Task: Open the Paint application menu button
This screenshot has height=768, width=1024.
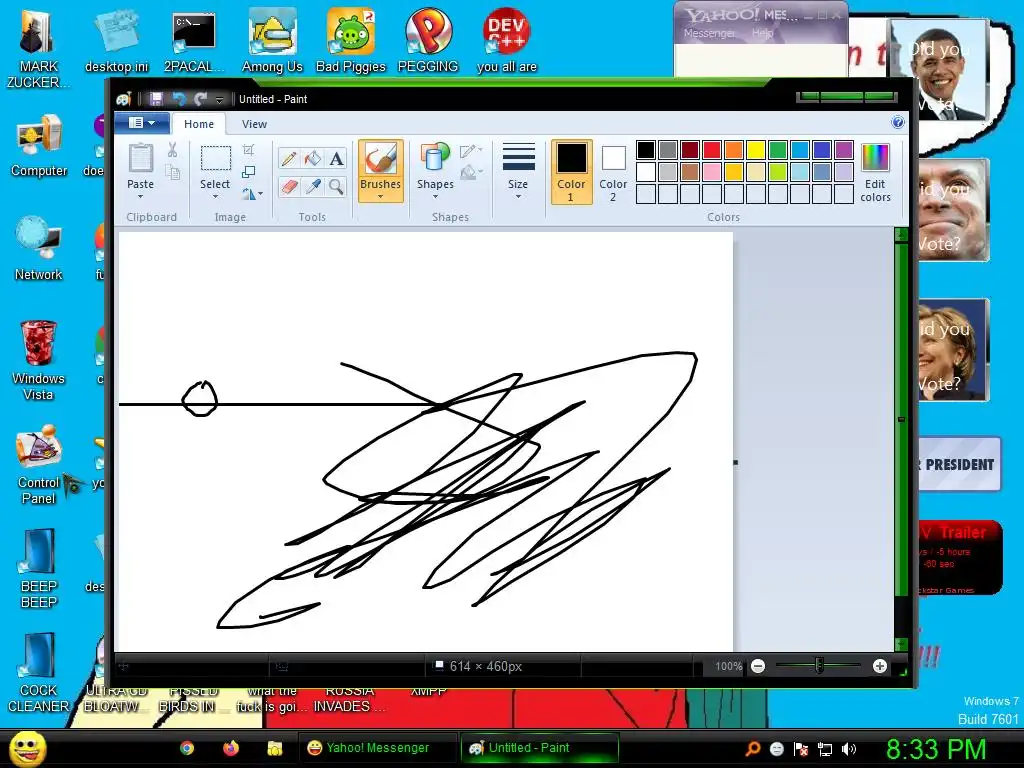Action: (x=142, y=123)
